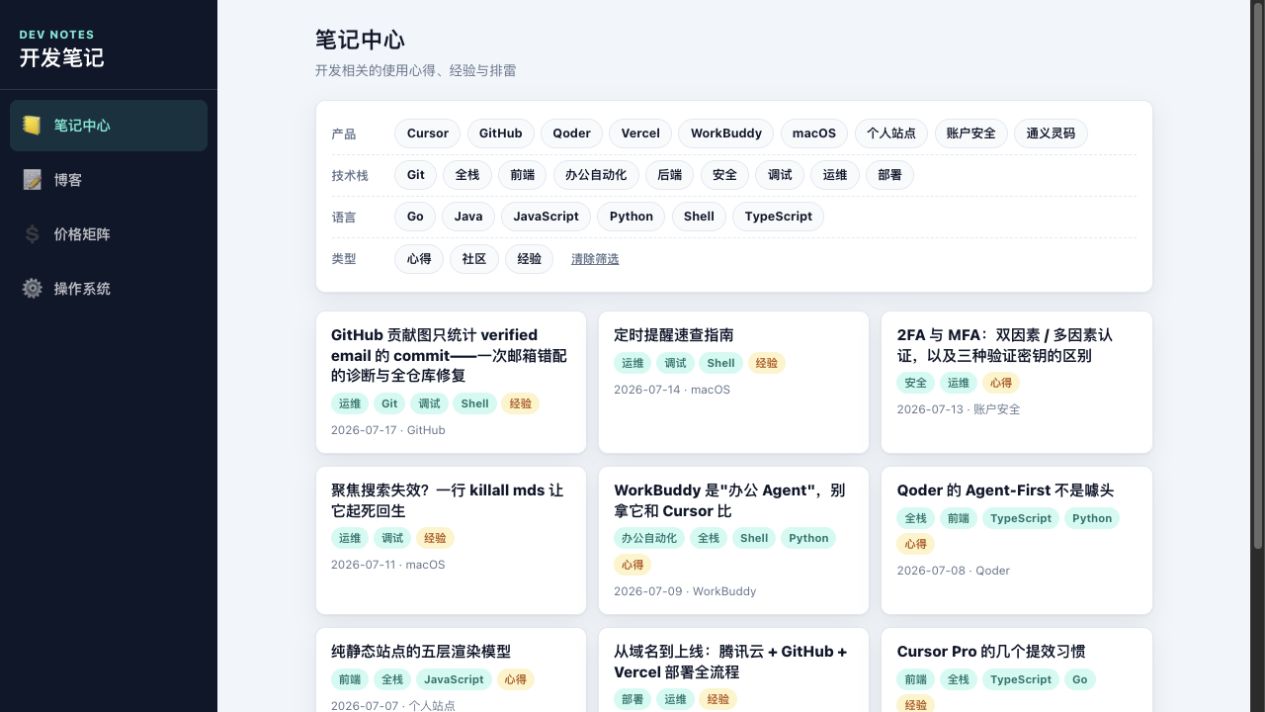
Task: Click the 博客 notepad icon in sidebar
Action: click(32, 180)
